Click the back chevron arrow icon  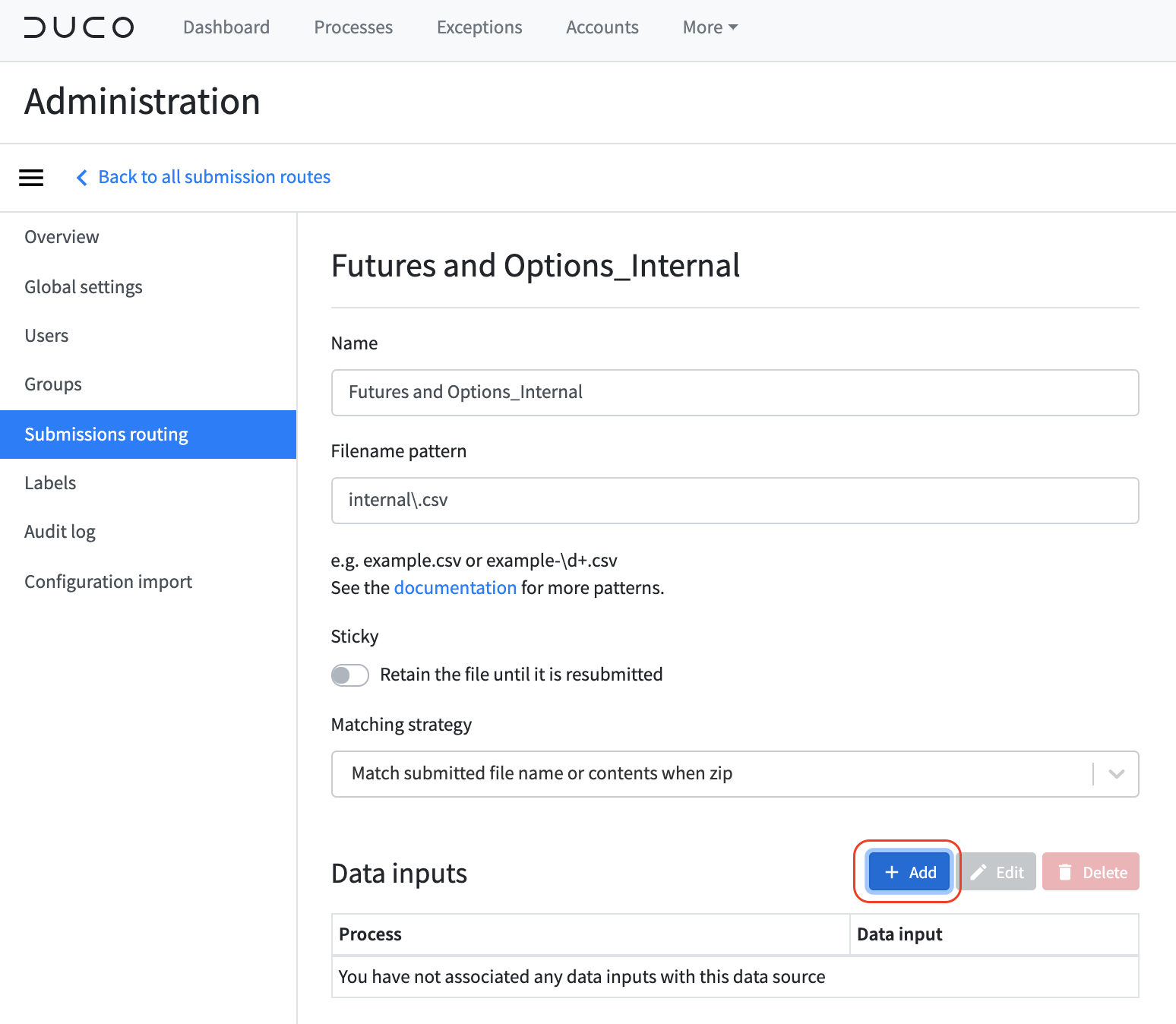82,177
